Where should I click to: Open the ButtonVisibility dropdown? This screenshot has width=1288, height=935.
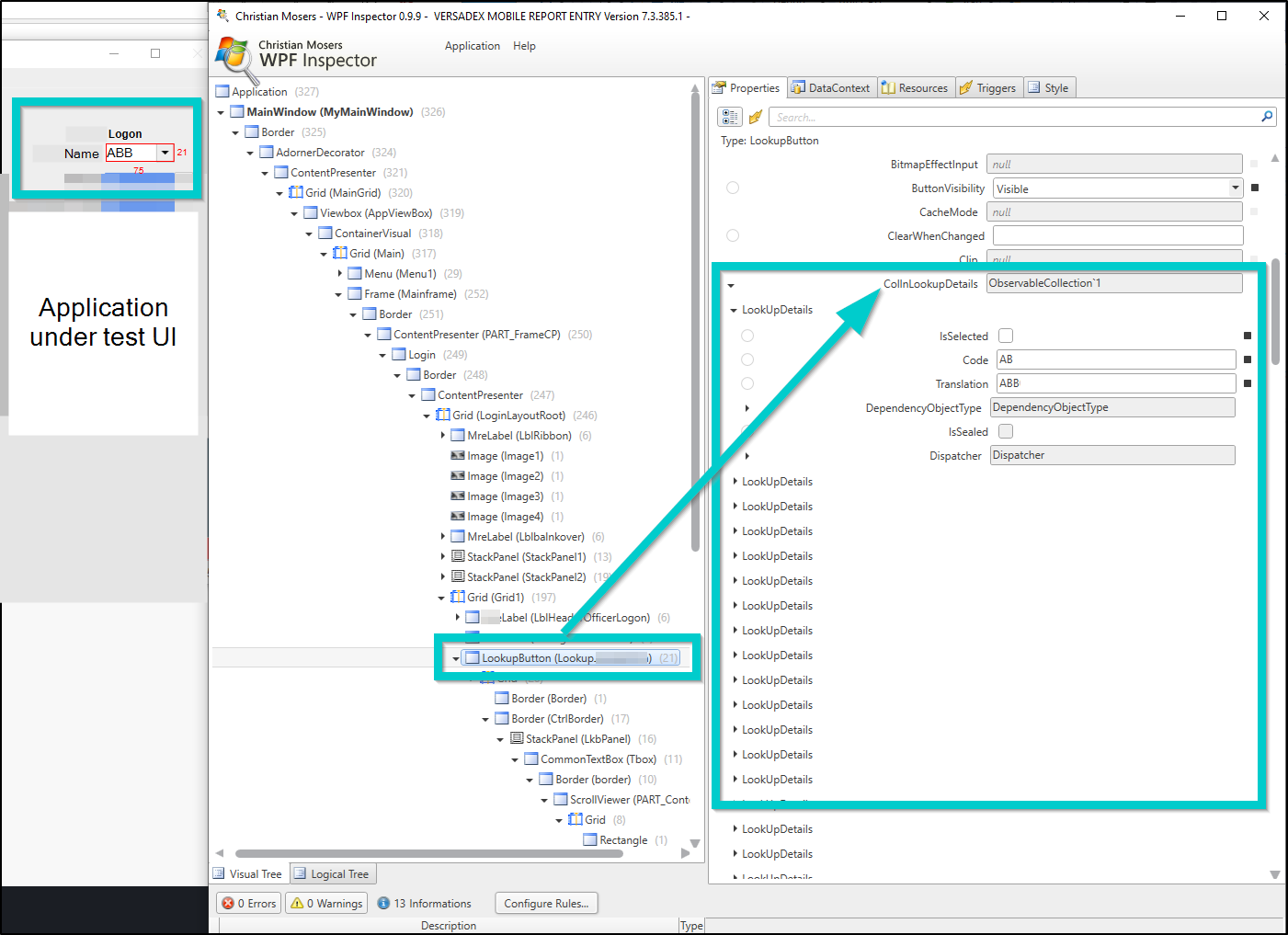click(x=1235, y=188)
